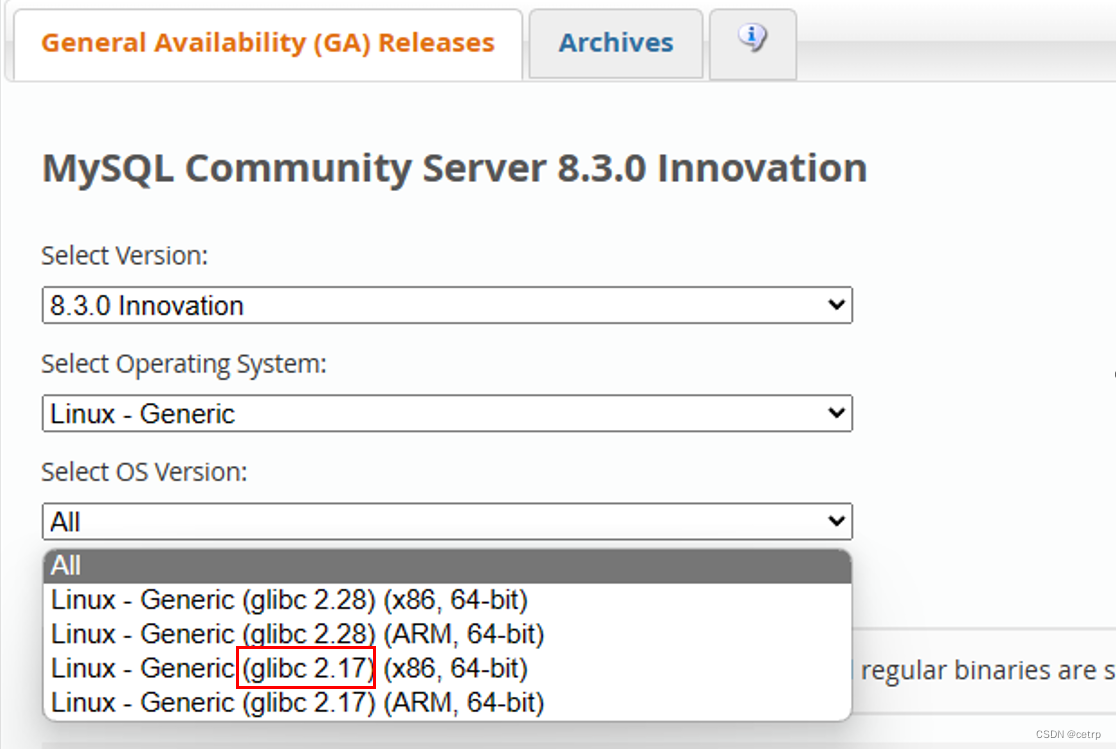Viewport: 1116px width, 749px height.
Task: Select Linux - Generic (glibc 2.17) (x86, 64-bit)
Action: [447, 669]
